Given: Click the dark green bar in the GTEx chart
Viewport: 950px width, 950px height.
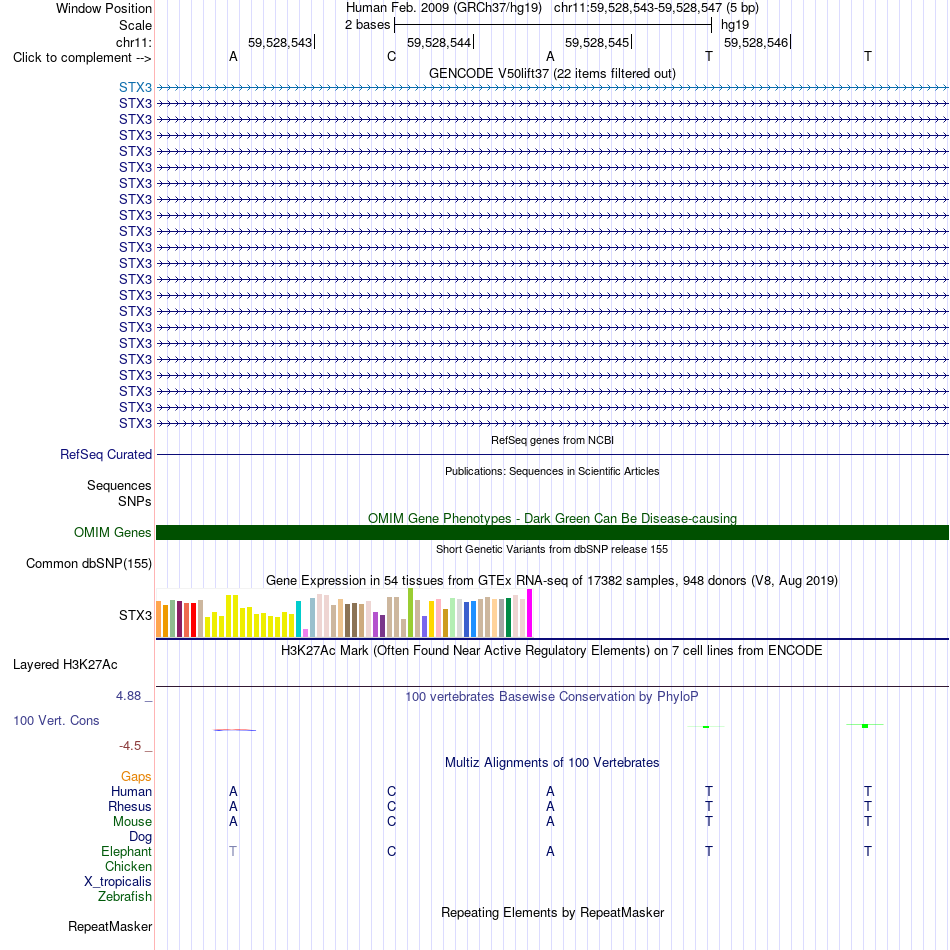Looking at the screenshot, I should point(508,617).
